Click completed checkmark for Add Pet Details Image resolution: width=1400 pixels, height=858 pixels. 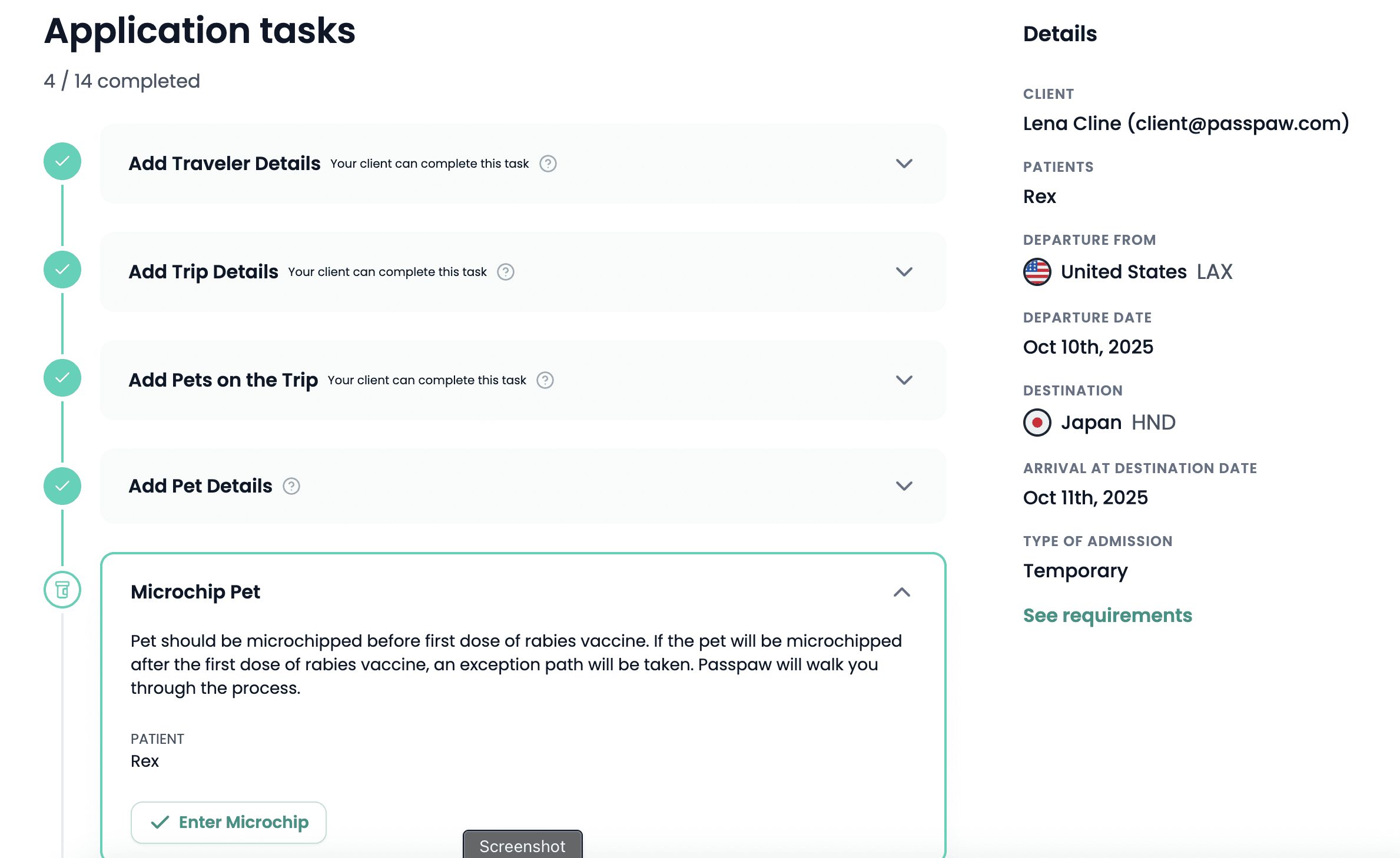[62, 486]
